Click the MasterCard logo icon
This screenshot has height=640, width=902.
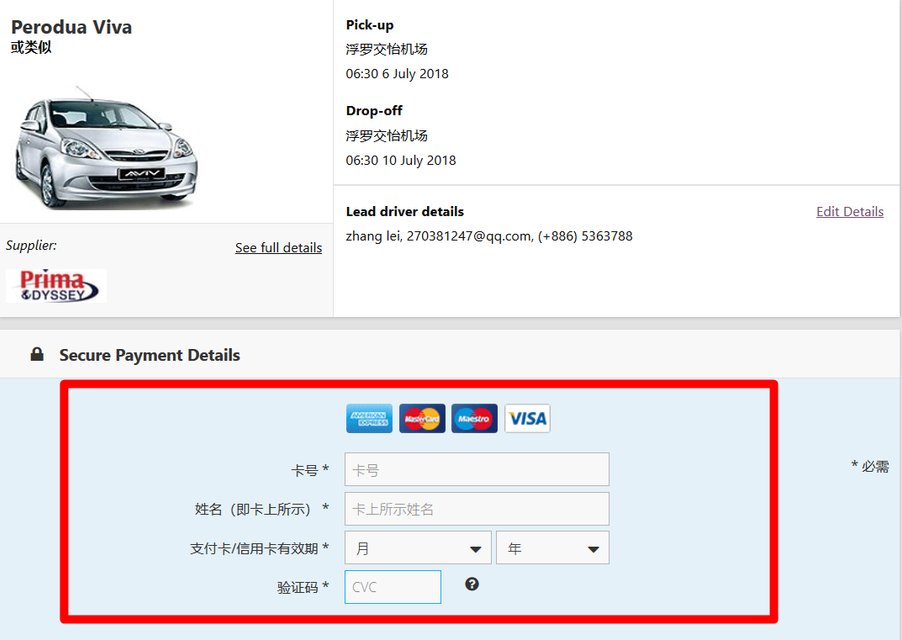point(422,418)
